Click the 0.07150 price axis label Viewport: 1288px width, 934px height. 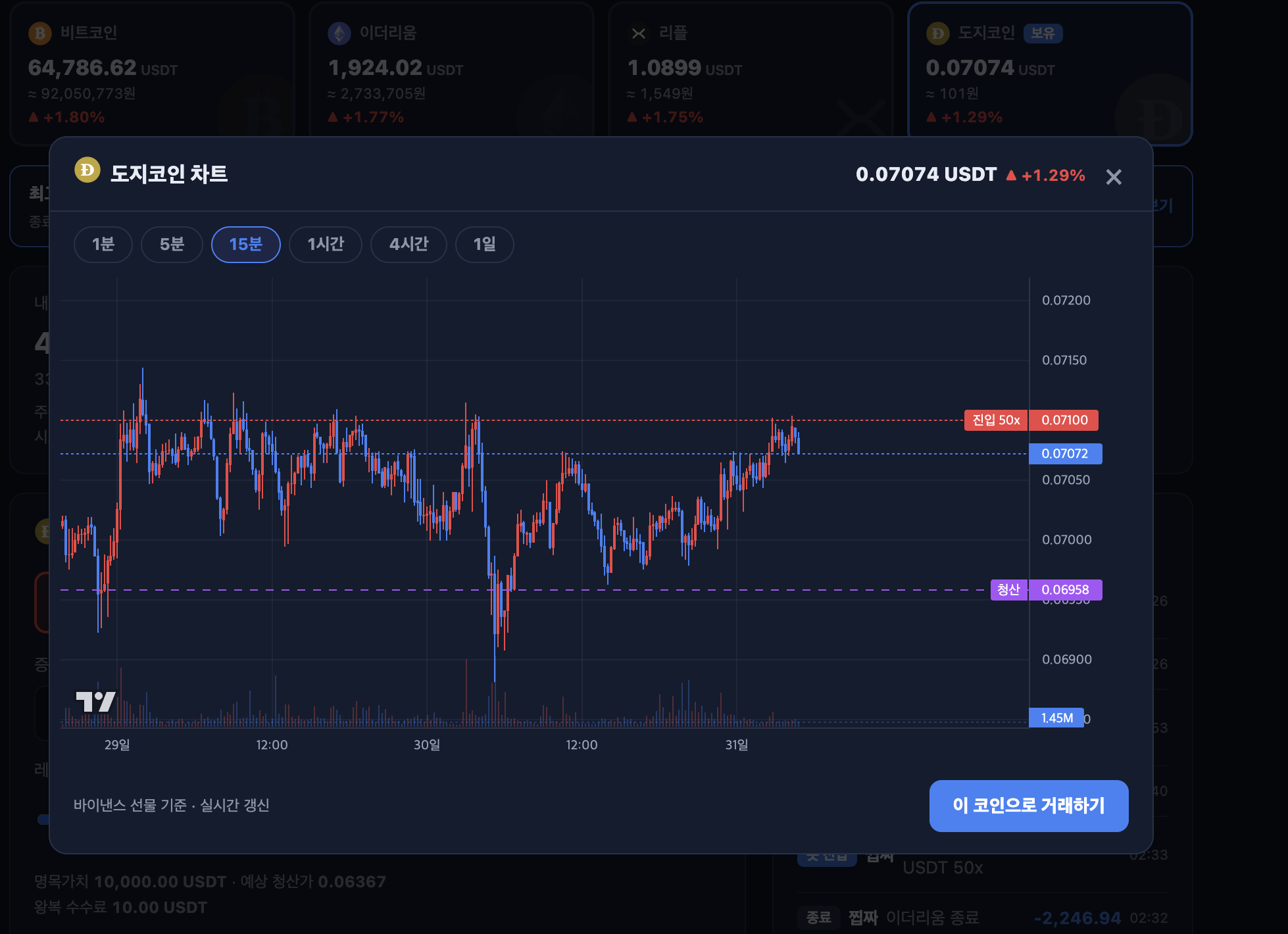[x=1064, y=360]
